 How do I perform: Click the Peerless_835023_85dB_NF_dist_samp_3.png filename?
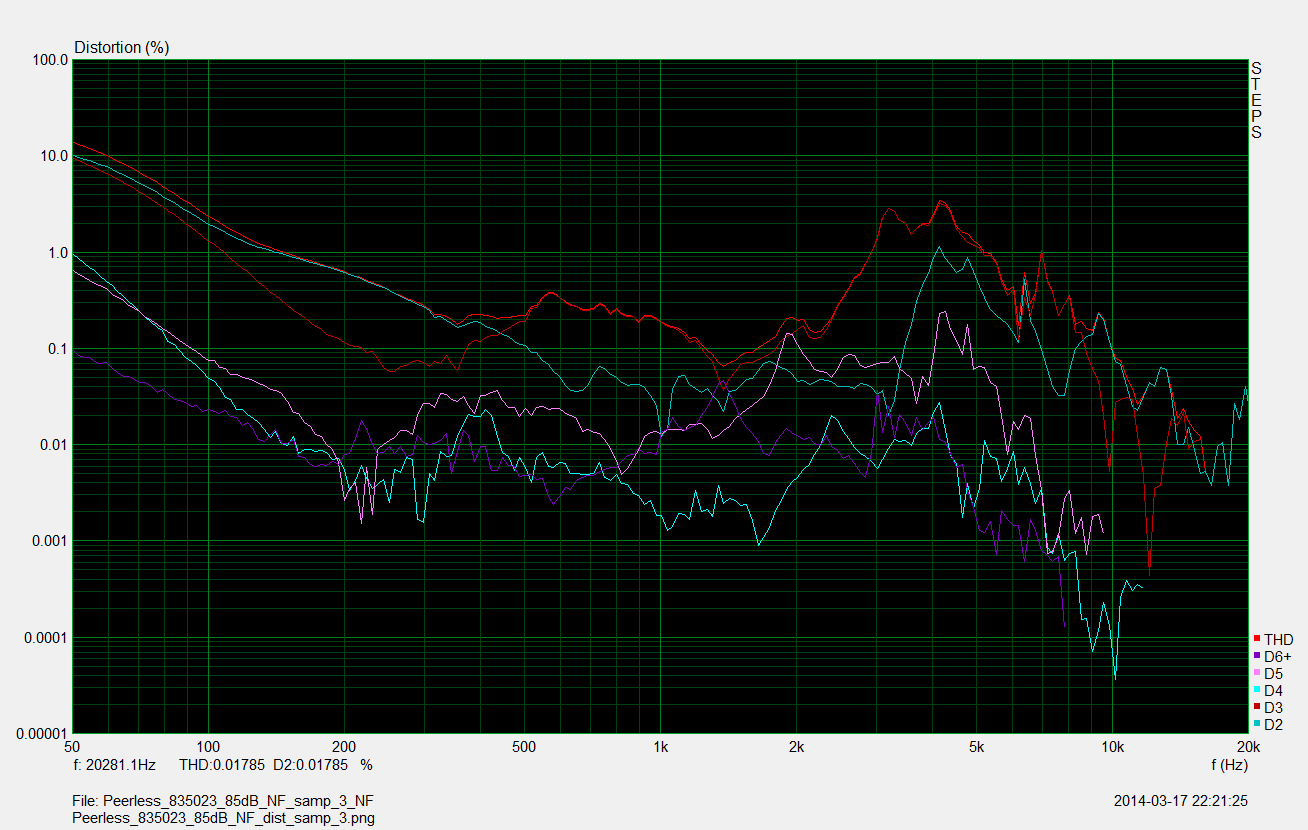(224, 817)
